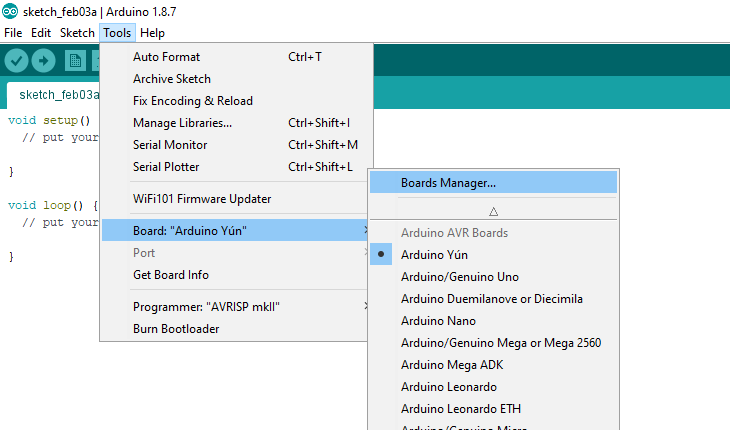Viewport: 730px width, 430px height.
Task: Open Manage Libraries from the menu
Action: pyautogui.click(x=237, y=123)
